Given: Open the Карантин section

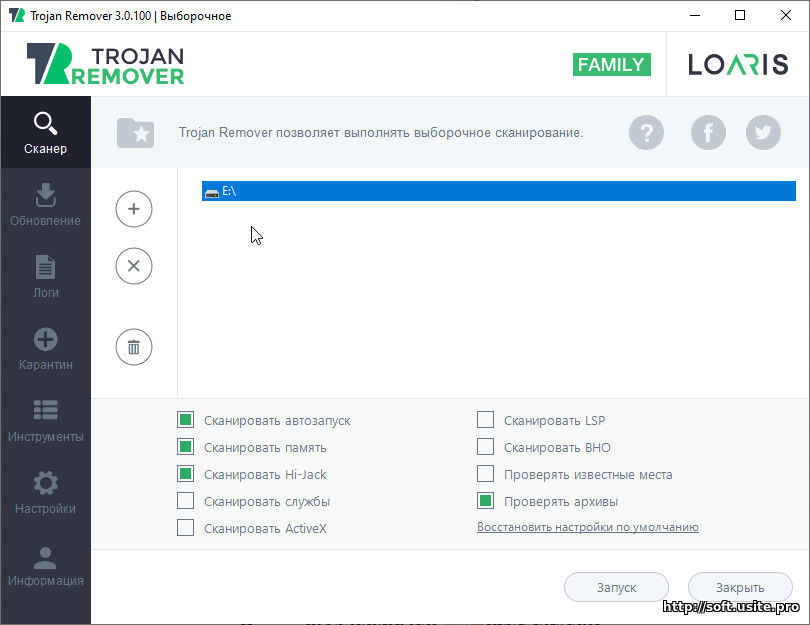Looking at the screenshot, I should coord(45,349).
